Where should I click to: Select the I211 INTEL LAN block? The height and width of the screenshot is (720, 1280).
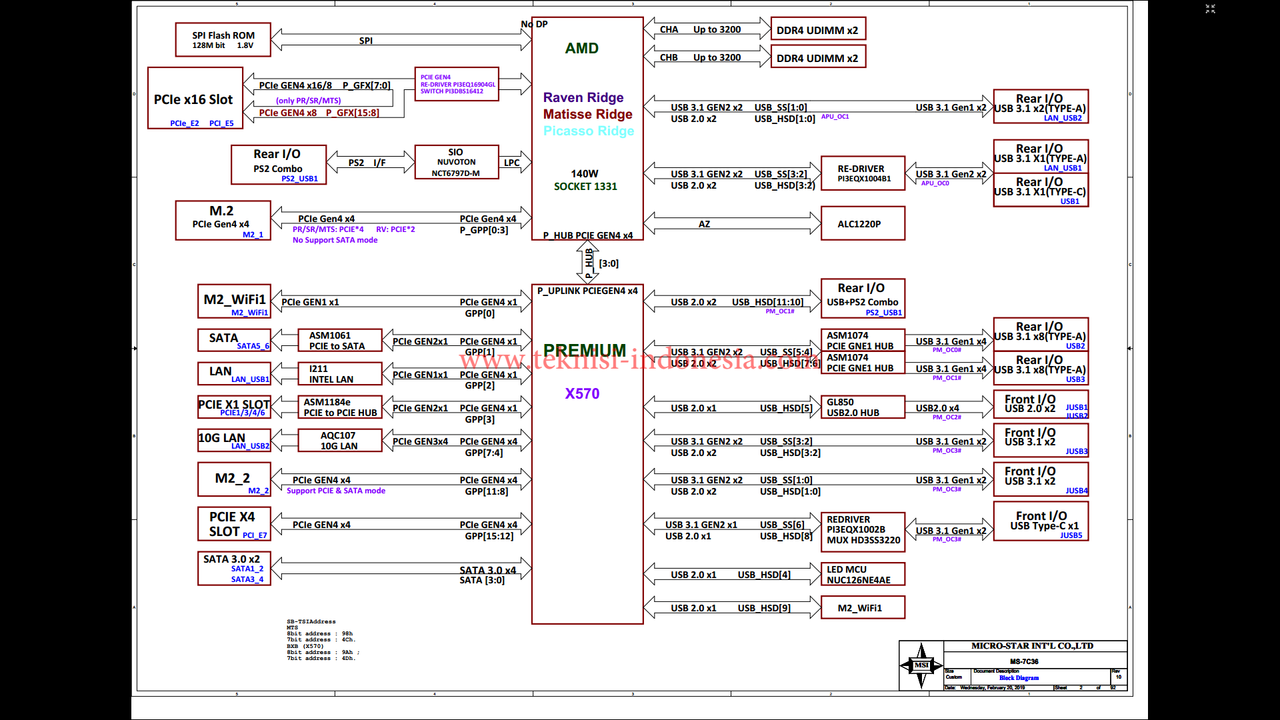point(339,373)
